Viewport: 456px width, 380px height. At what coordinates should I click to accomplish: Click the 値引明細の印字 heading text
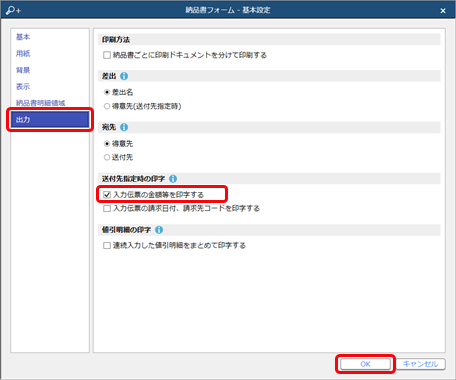126,230
